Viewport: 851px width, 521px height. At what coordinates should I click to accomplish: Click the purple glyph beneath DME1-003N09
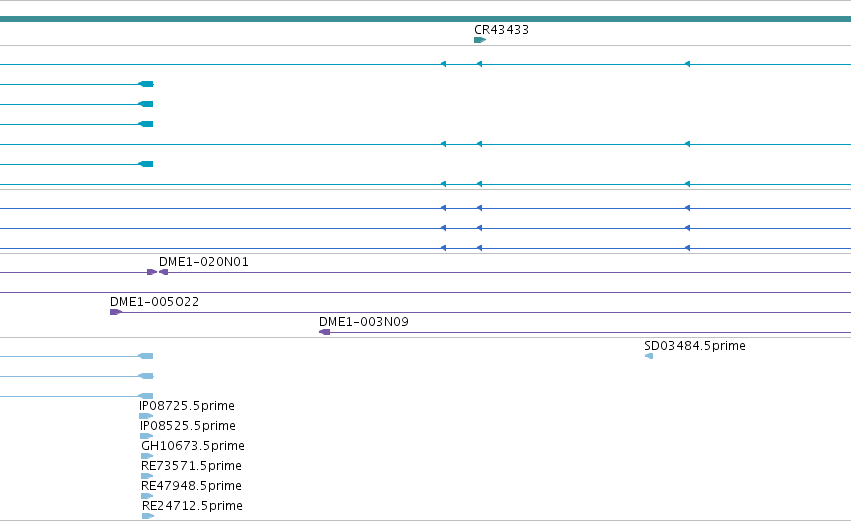[325, 332]
